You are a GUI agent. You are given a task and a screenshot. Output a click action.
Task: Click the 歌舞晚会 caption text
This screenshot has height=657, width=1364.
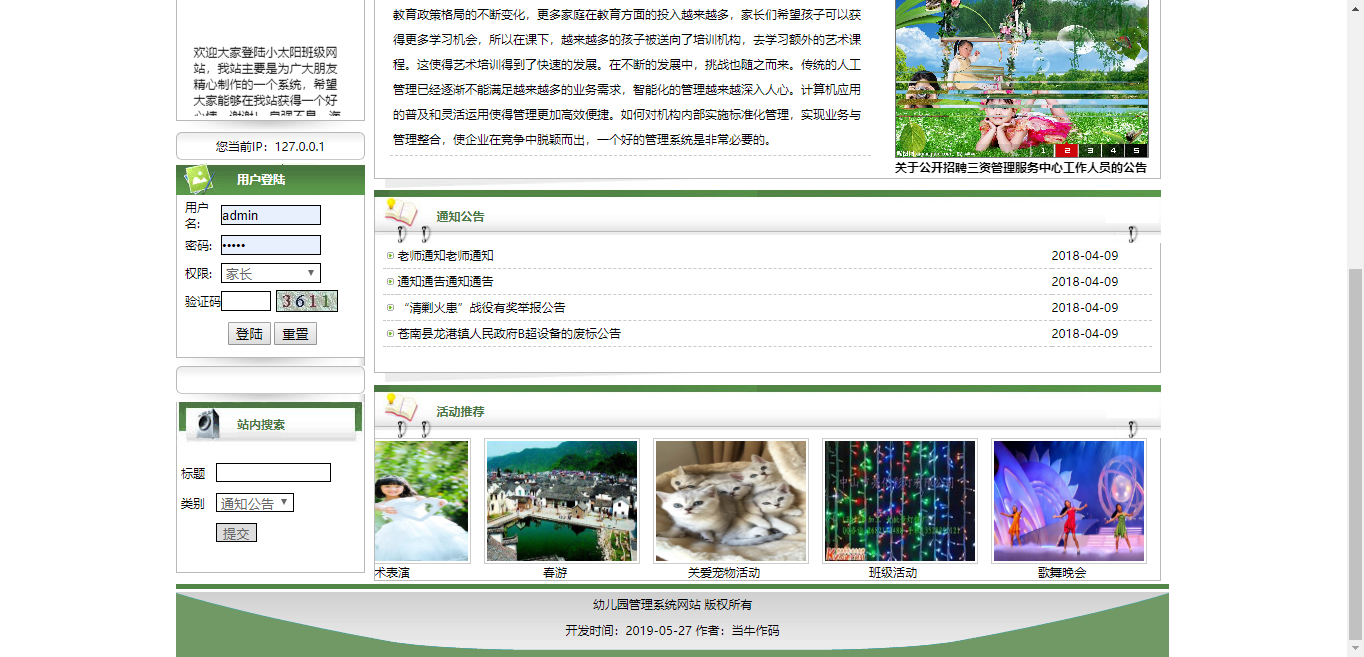point(1062,573)
